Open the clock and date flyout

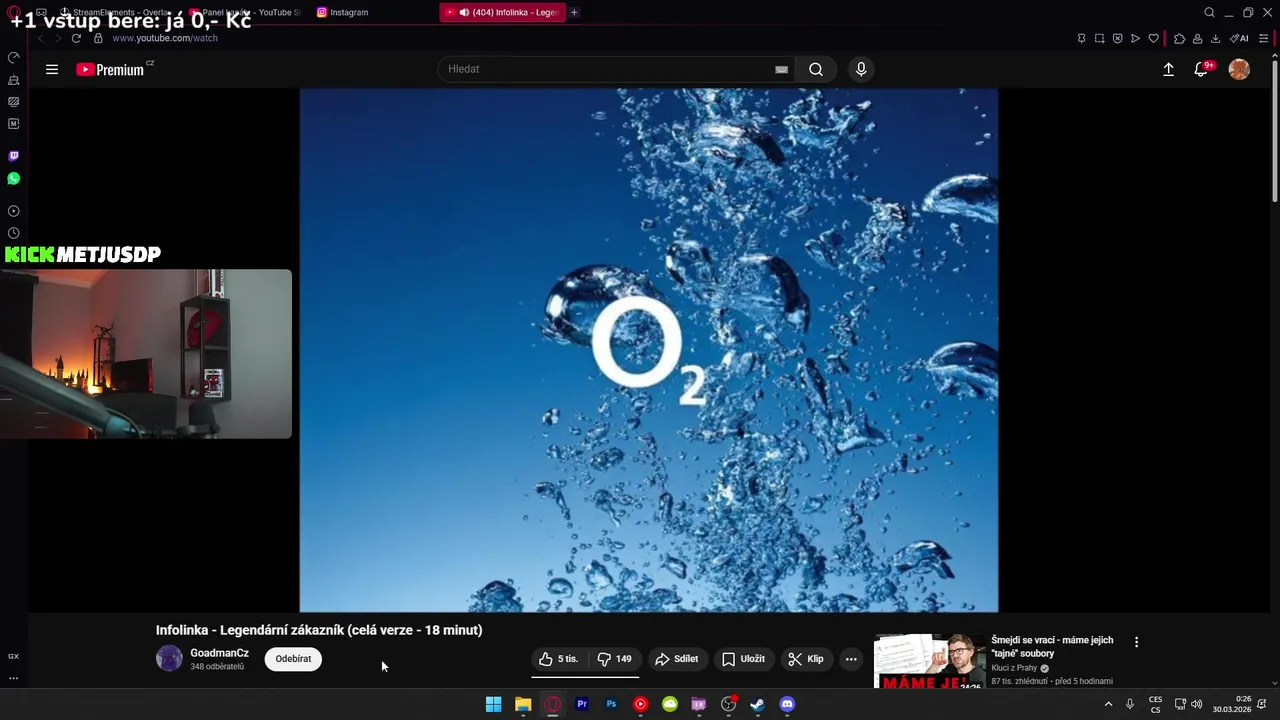pyautogui.click(x=1232, y=704)
